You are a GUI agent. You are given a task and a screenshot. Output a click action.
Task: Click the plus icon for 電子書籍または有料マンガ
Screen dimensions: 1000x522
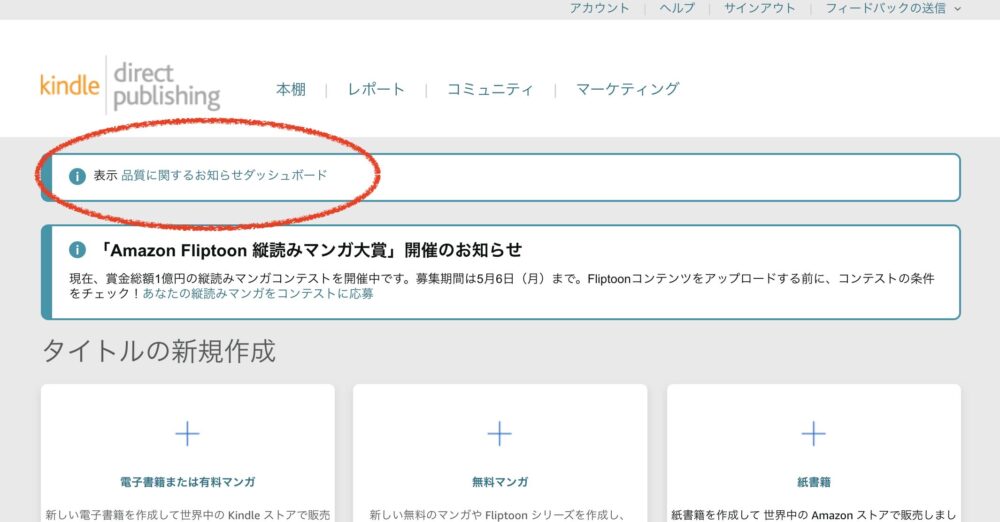tap(187, 434)
